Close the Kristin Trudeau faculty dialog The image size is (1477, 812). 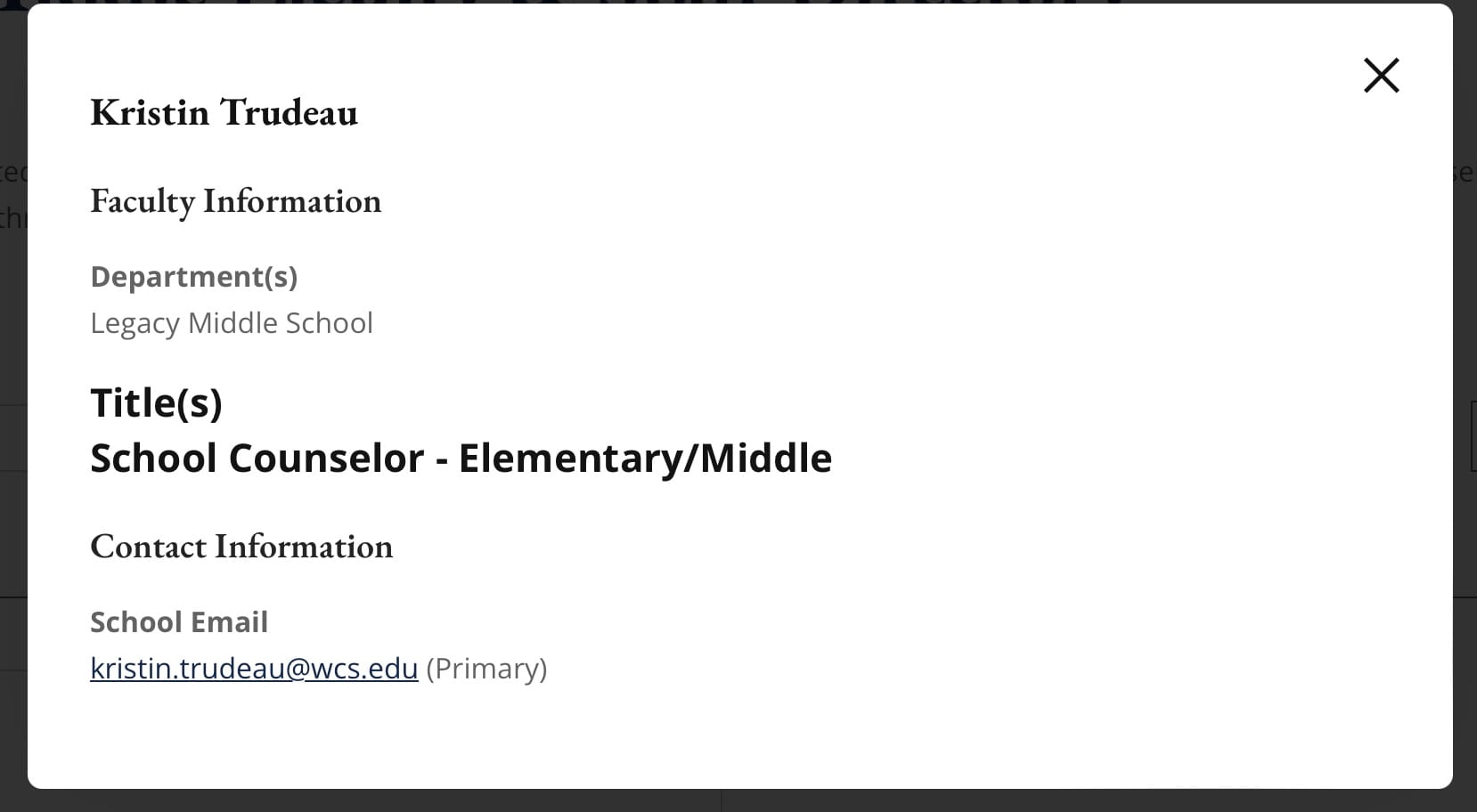pyautogui.click(x=1381, y=75)
